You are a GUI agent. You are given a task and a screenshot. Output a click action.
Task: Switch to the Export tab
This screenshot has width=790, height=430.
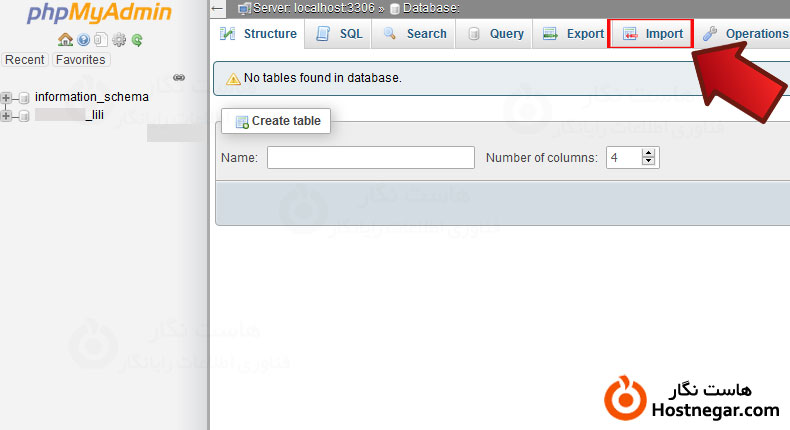click(x=573, y=34)
